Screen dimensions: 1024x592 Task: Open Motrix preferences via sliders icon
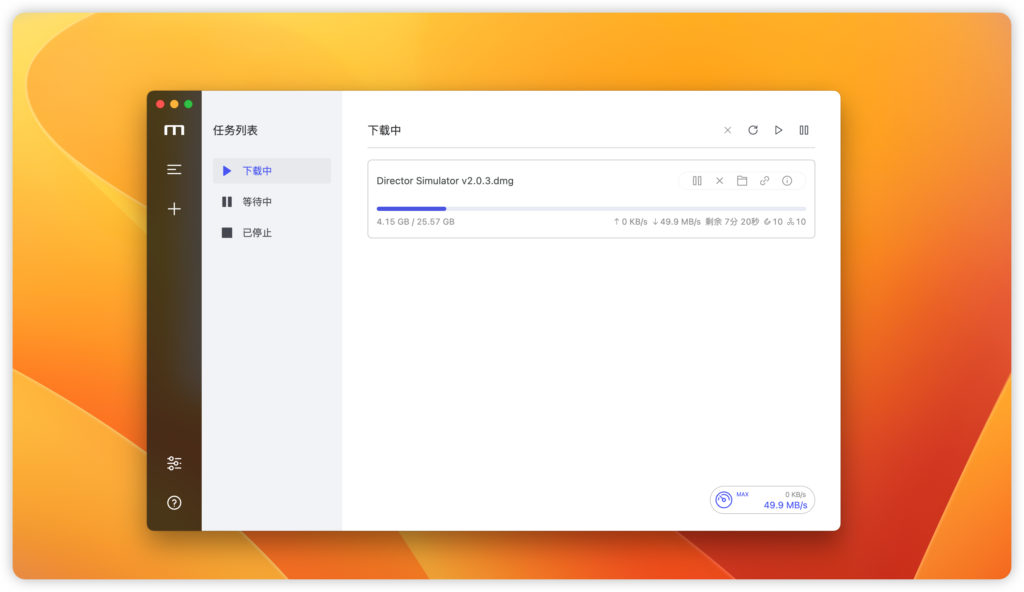(x=174, y=463)
